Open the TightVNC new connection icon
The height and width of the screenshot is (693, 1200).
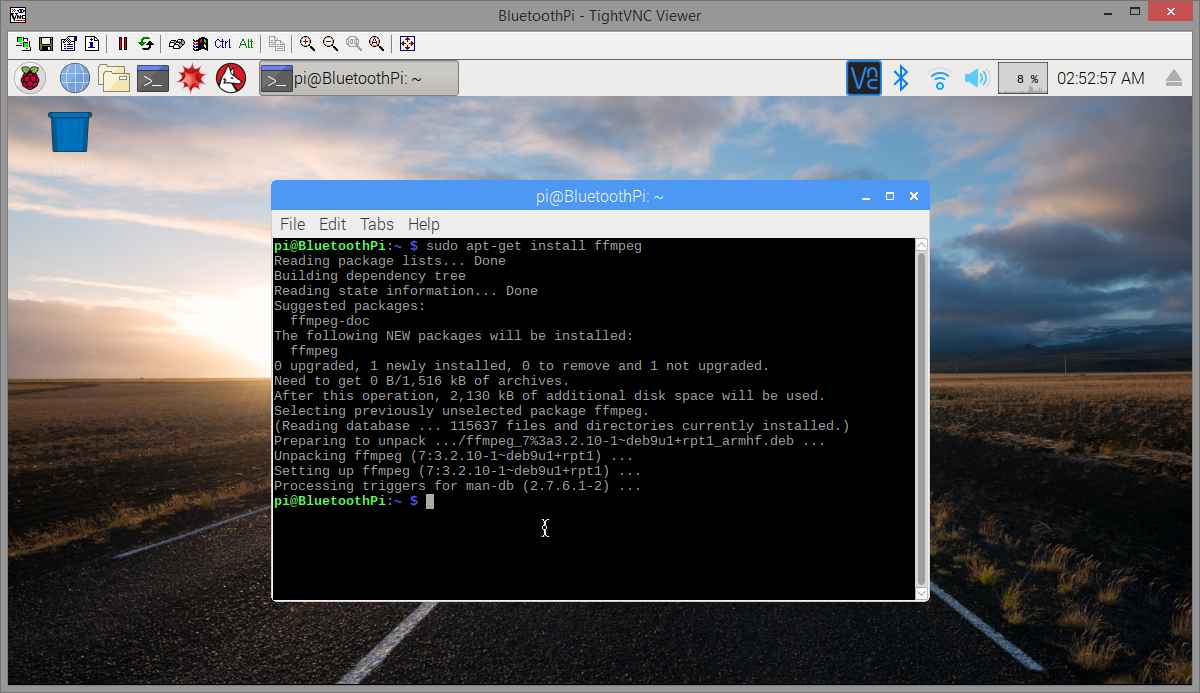click(x=24, y=44)
